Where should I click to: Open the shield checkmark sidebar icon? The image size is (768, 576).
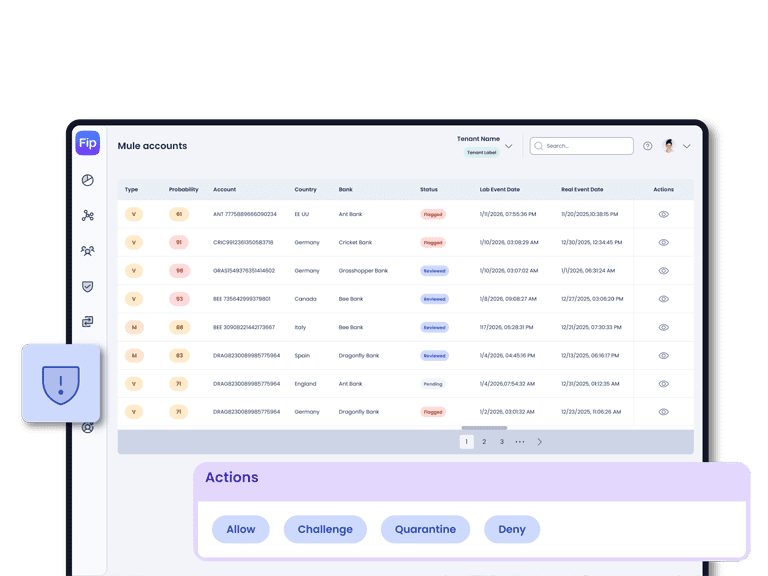[x=88, y=287]
